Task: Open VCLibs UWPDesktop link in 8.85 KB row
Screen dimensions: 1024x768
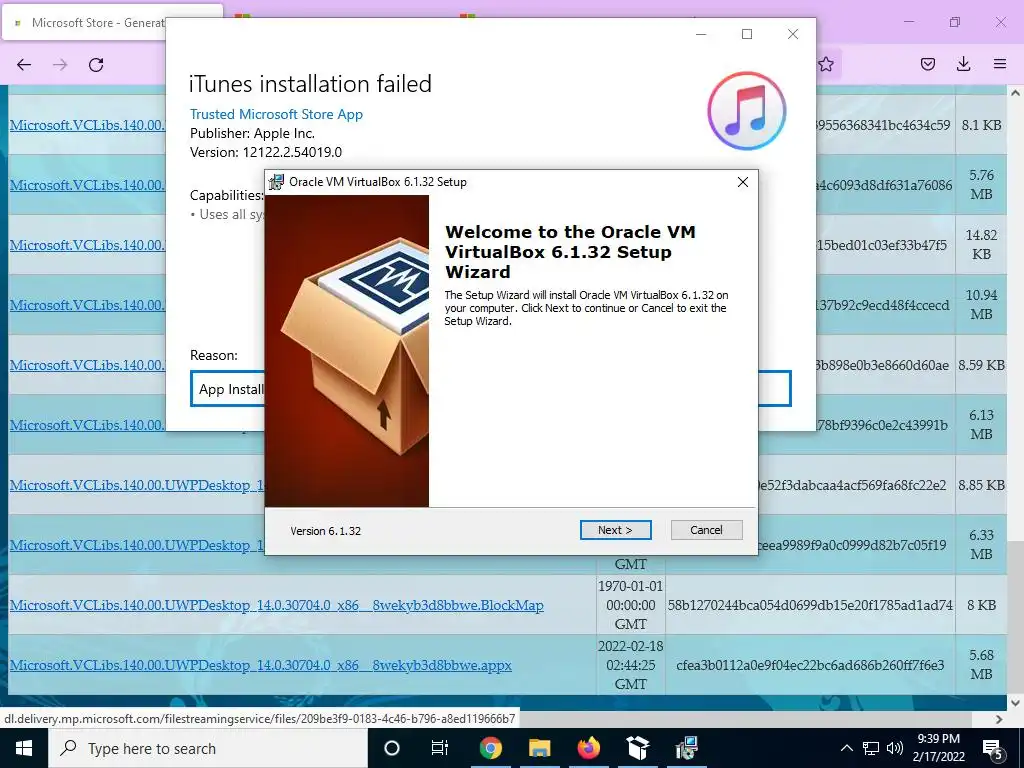Action: pyautogui.click(x=136, y=485)
